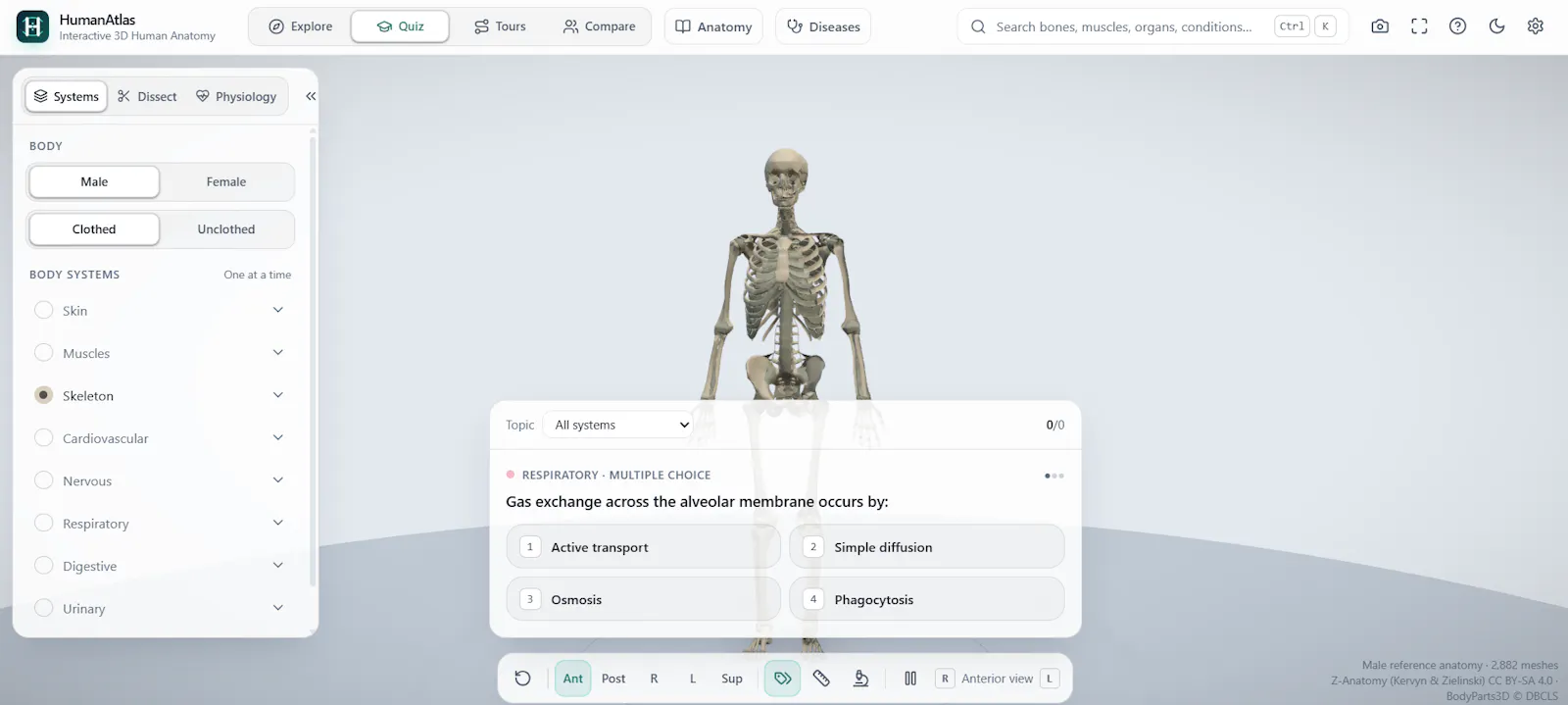Expand the Muscles row chevron
Viewport: 1568px width, 705px height.
[x=278, y=353]
